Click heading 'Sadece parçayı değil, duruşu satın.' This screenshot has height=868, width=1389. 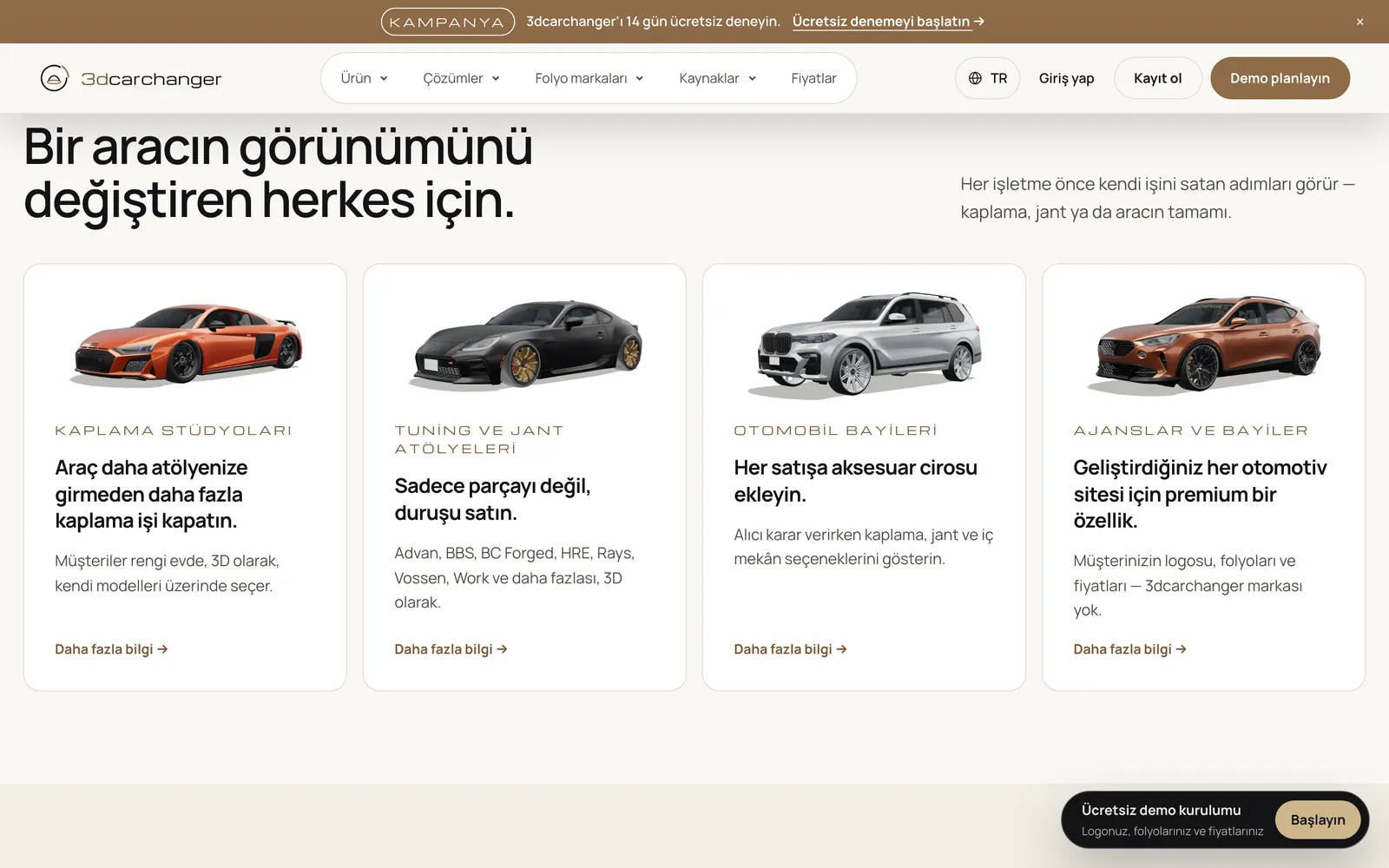click(x=492, y=499)
